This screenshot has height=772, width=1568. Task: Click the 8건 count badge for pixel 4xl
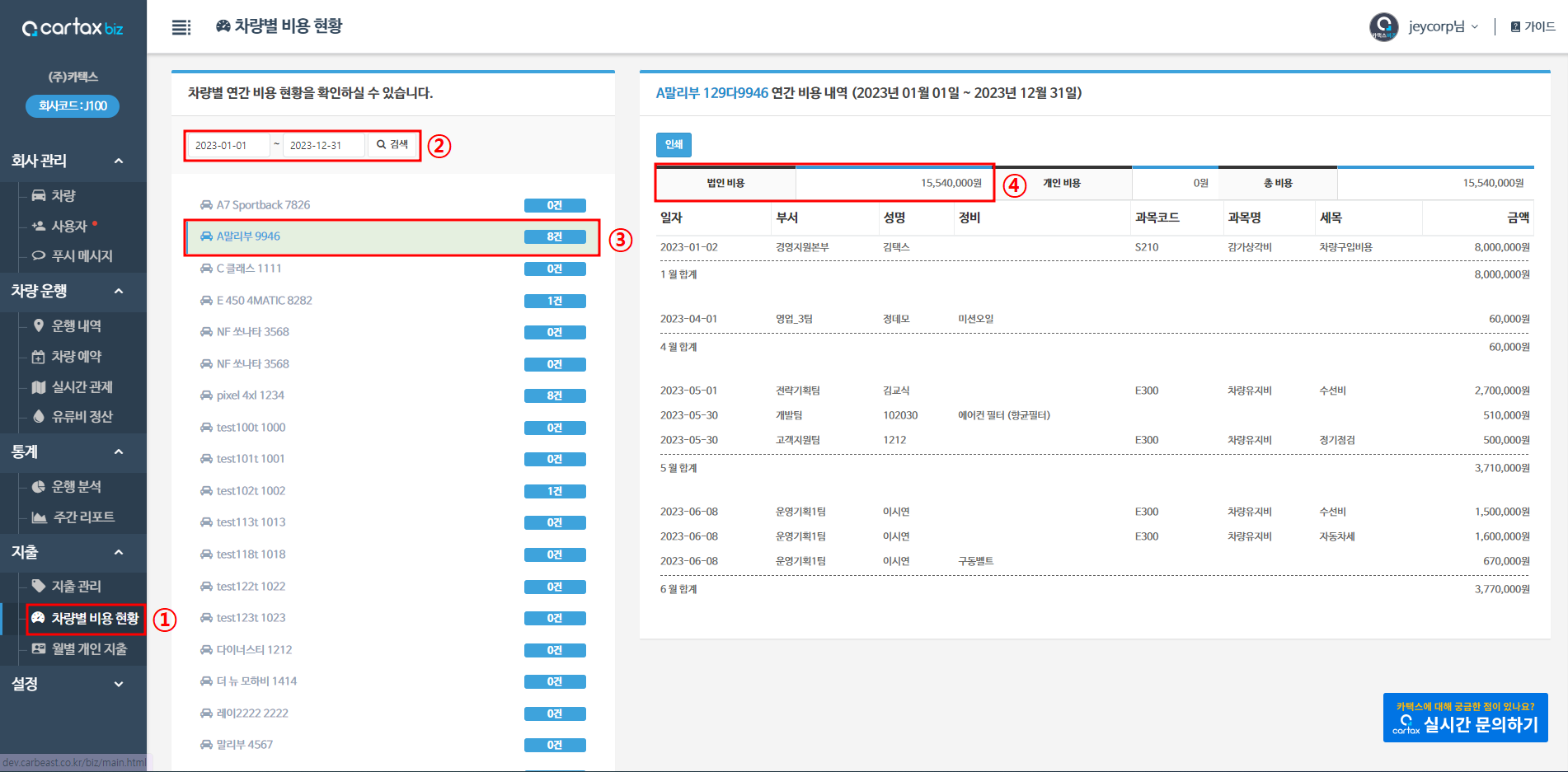coord(555,395)
